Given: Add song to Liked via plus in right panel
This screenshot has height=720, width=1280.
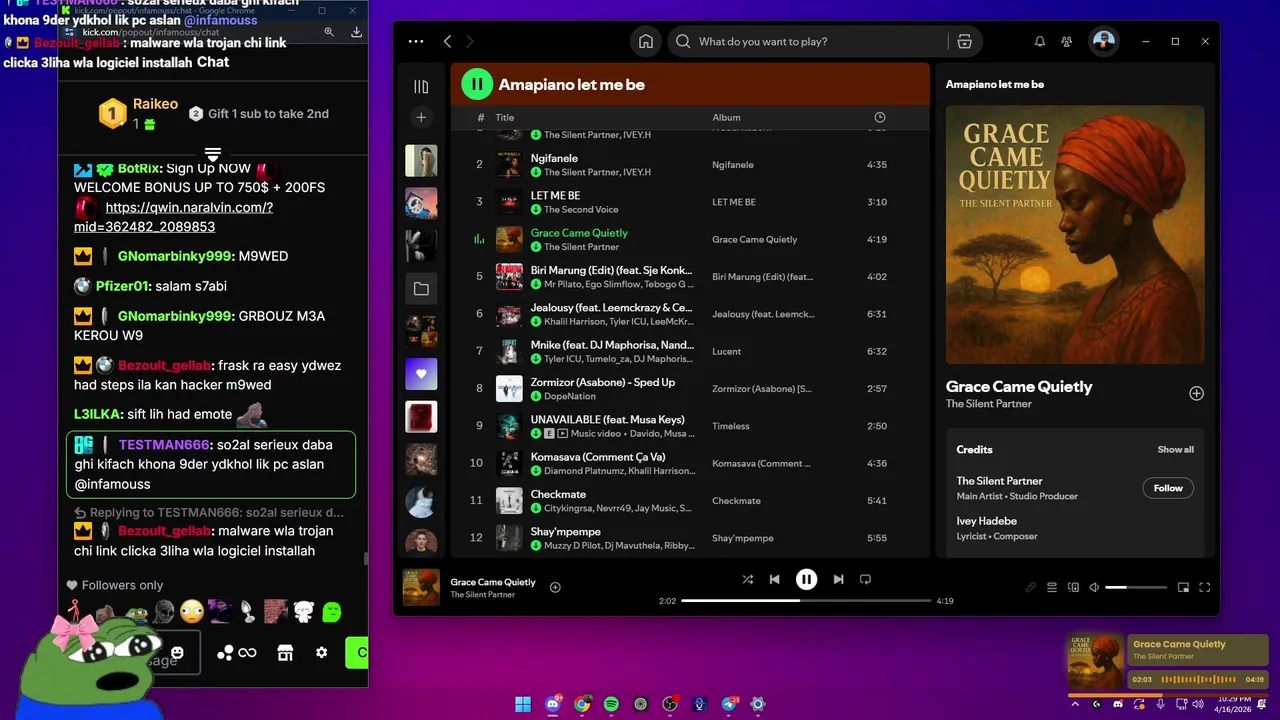Looking at the screenshot, I should pyautogui.click(x=1196, y=393).
